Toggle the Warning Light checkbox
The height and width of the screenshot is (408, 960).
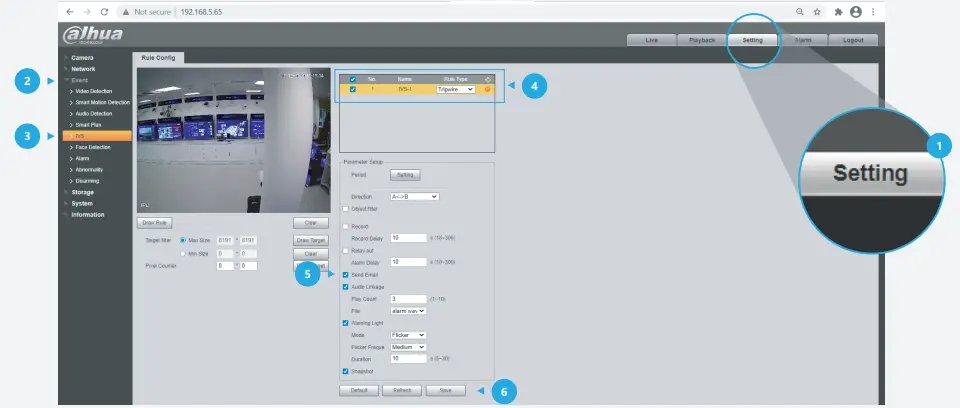click(x=345, y=323)
